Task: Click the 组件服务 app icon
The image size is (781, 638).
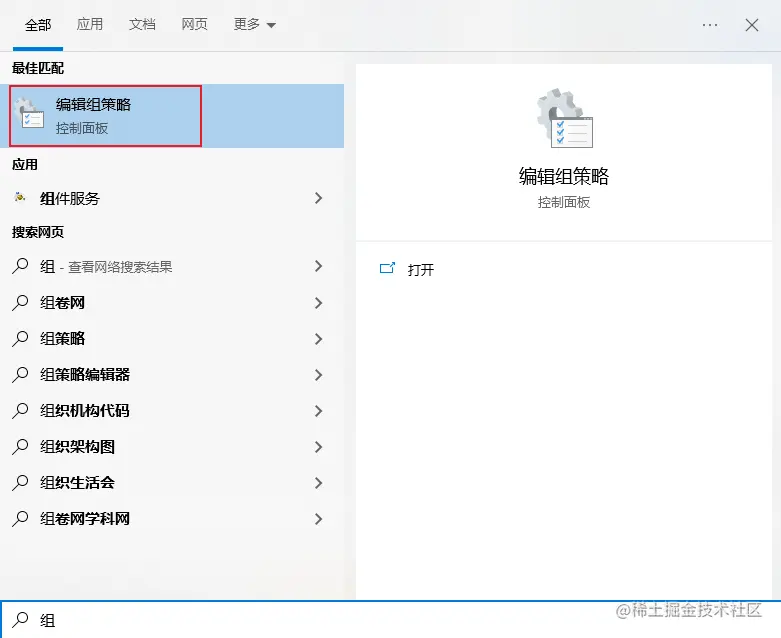Action: pyautogui.click(x=20, y=198)
